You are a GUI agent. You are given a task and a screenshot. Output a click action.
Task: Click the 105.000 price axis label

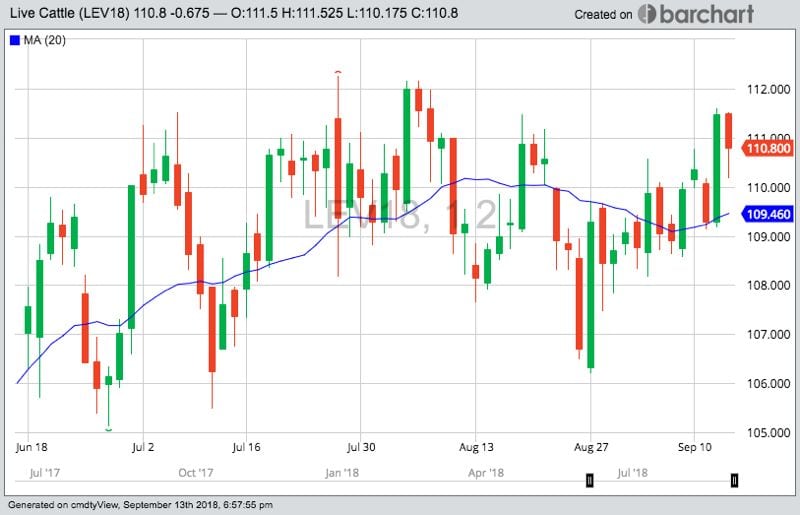click(768, 432)
